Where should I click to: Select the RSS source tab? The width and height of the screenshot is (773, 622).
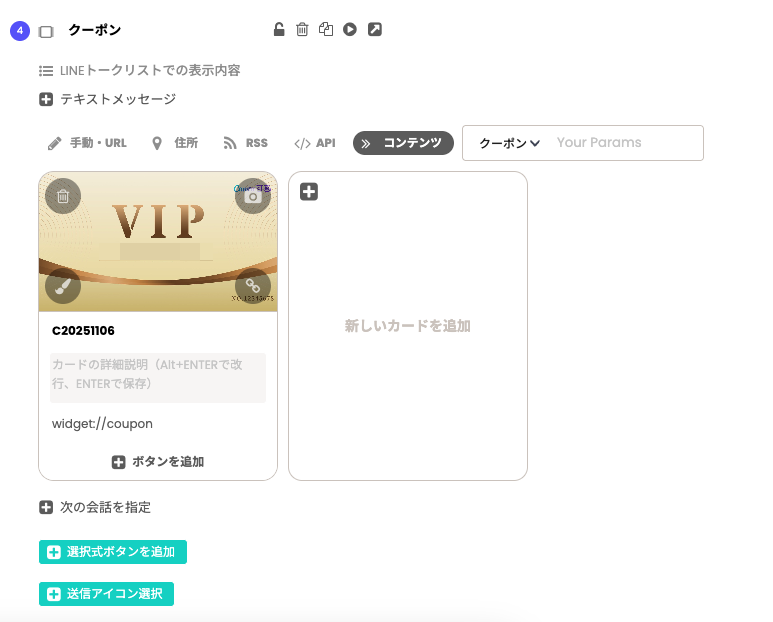246,143
